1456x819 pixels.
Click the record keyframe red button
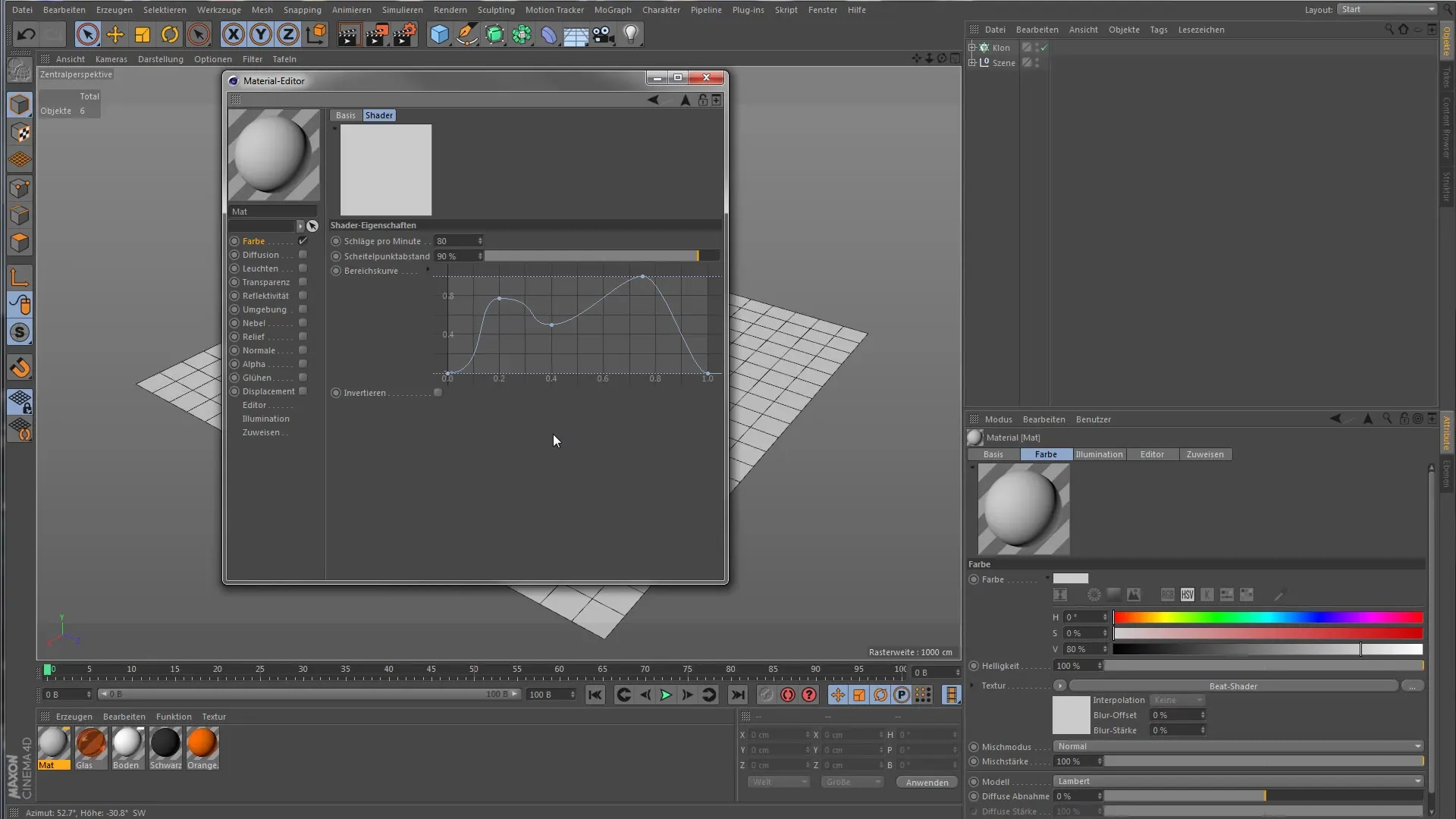coord(788,695)
